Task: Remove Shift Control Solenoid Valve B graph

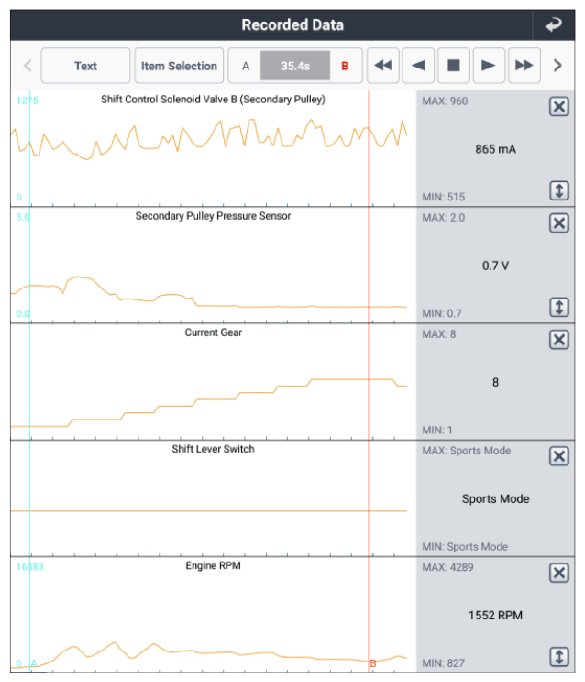Action: (559, 107)
